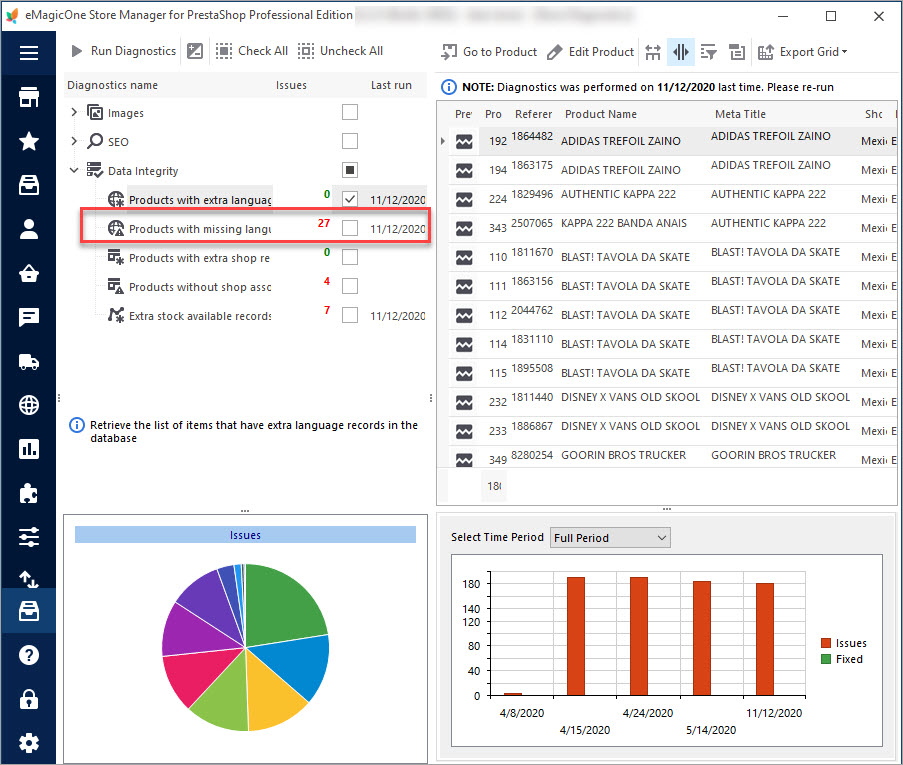Open the import/export arrows sidebar icon
Image resolution: width=903 pixels, height=765 pixels.
(x=29, y=578)
